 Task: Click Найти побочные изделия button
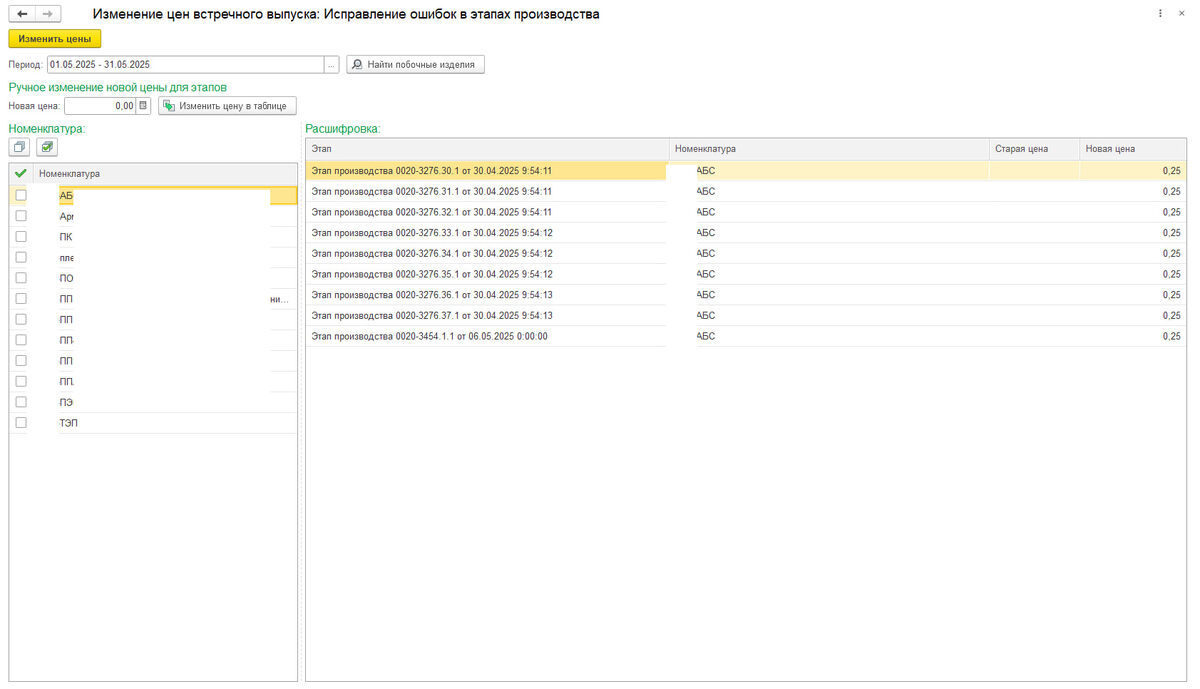pos(416,64)
